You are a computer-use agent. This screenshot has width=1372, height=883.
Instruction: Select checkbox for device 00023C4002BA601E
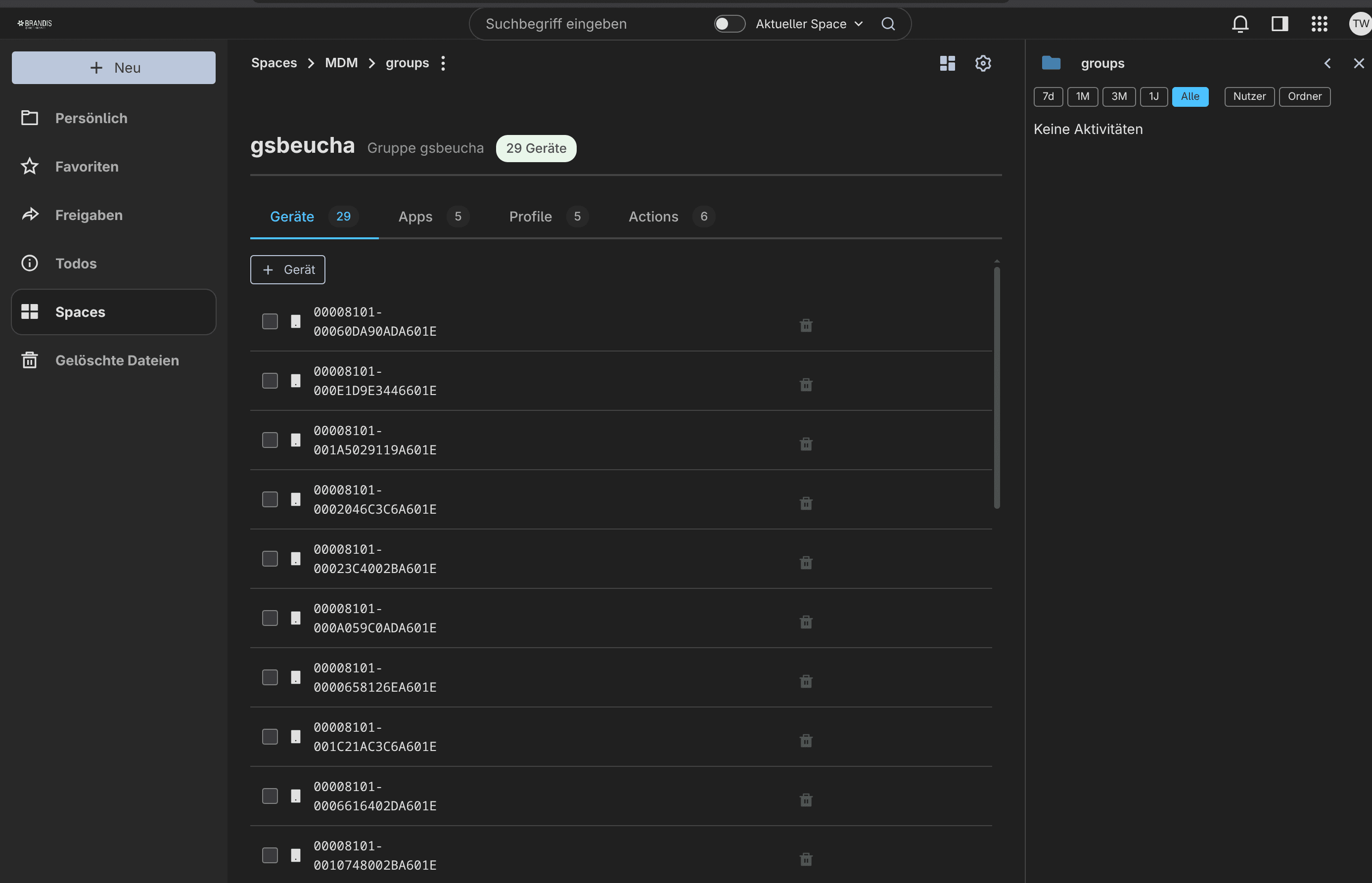[x=270, y=559]
